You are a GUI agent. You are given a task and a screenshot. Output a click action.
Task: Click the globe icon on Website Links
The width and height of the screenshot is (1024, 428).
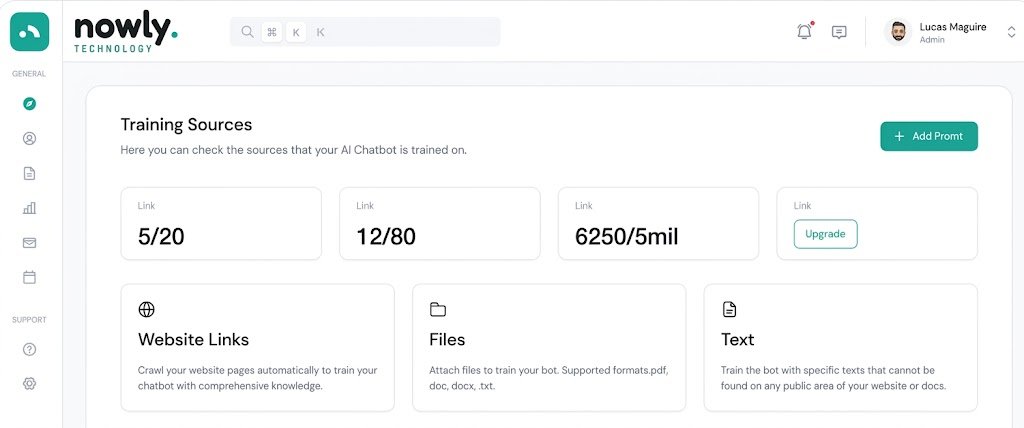pyautogui.click(x=146, y=309)
